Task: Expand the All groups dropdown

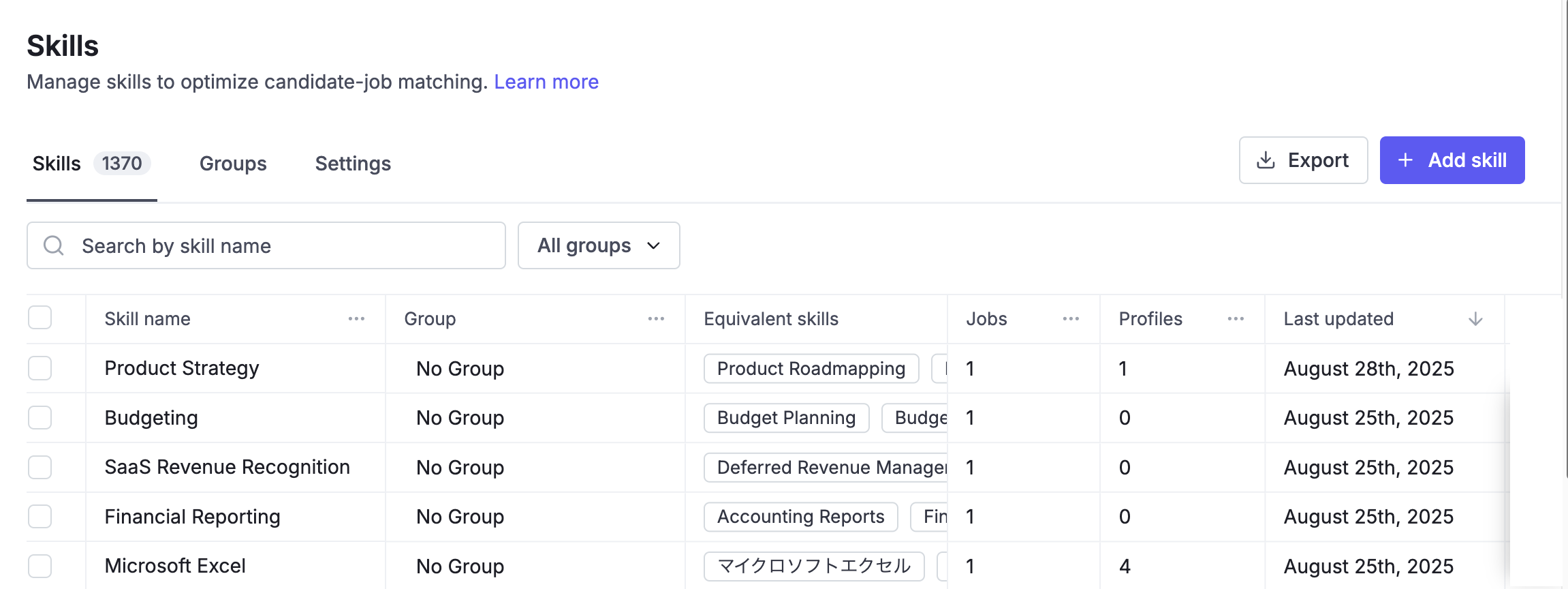Action: [x=599, y=245]
